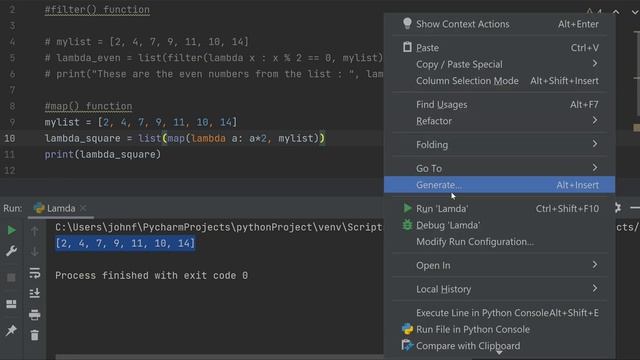Open Copy / Paste Special entry
This screenshot has height=360, width=640.
500,64
